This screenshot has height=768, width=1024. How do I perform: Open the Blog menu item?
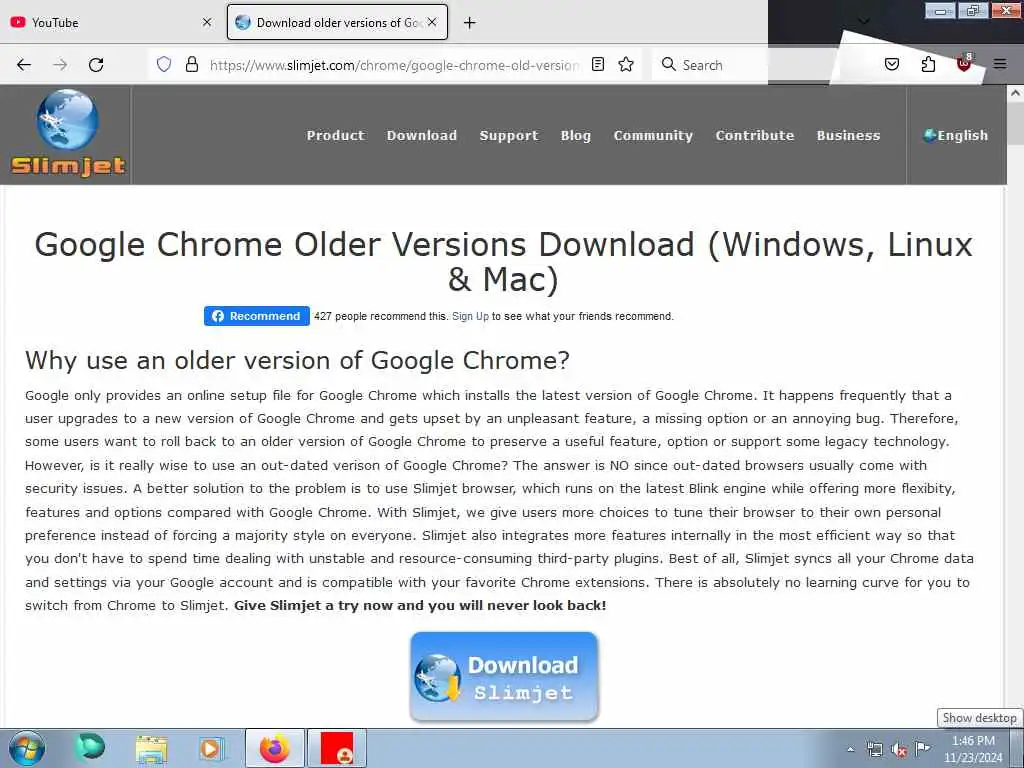575,135
